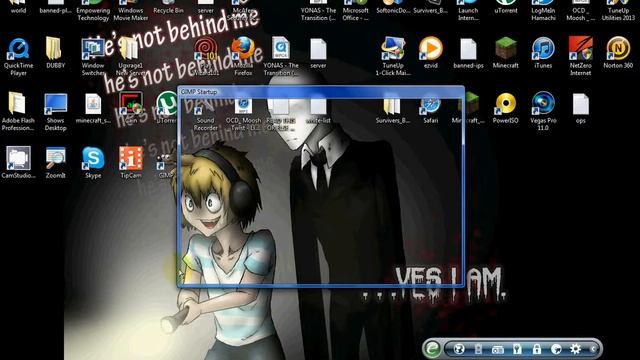The width and height of the screenshot is (640, 360).
Task: Select the Microsoft Office label
Action: pyautogui.click(x=355, y=14)
